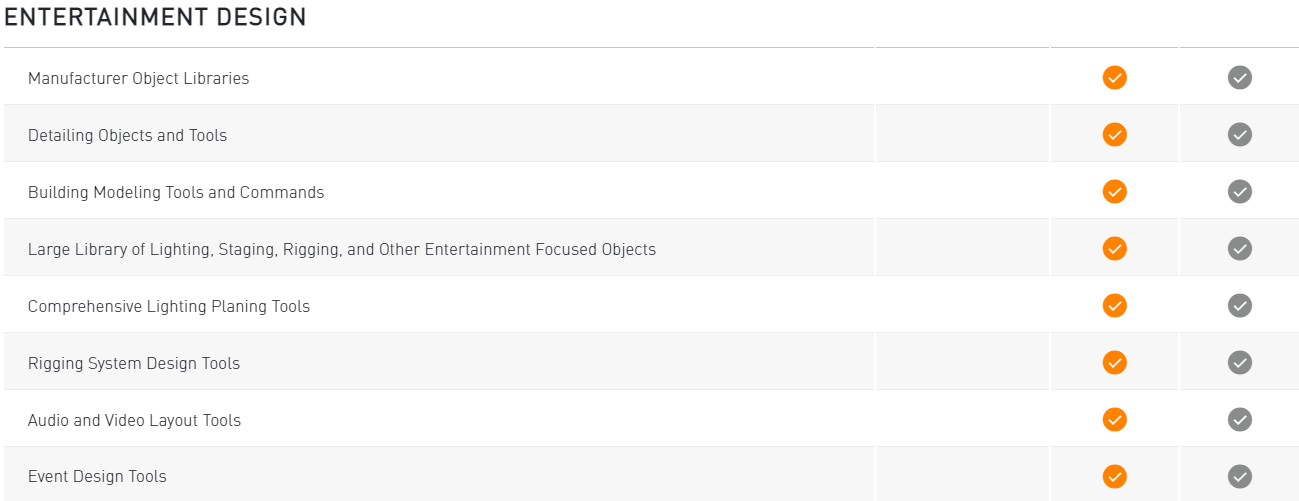Click gray checkmark for Comprehensive Lighting Planing Tools
The image size is (1299, 501).
(x=1239, y=305)
